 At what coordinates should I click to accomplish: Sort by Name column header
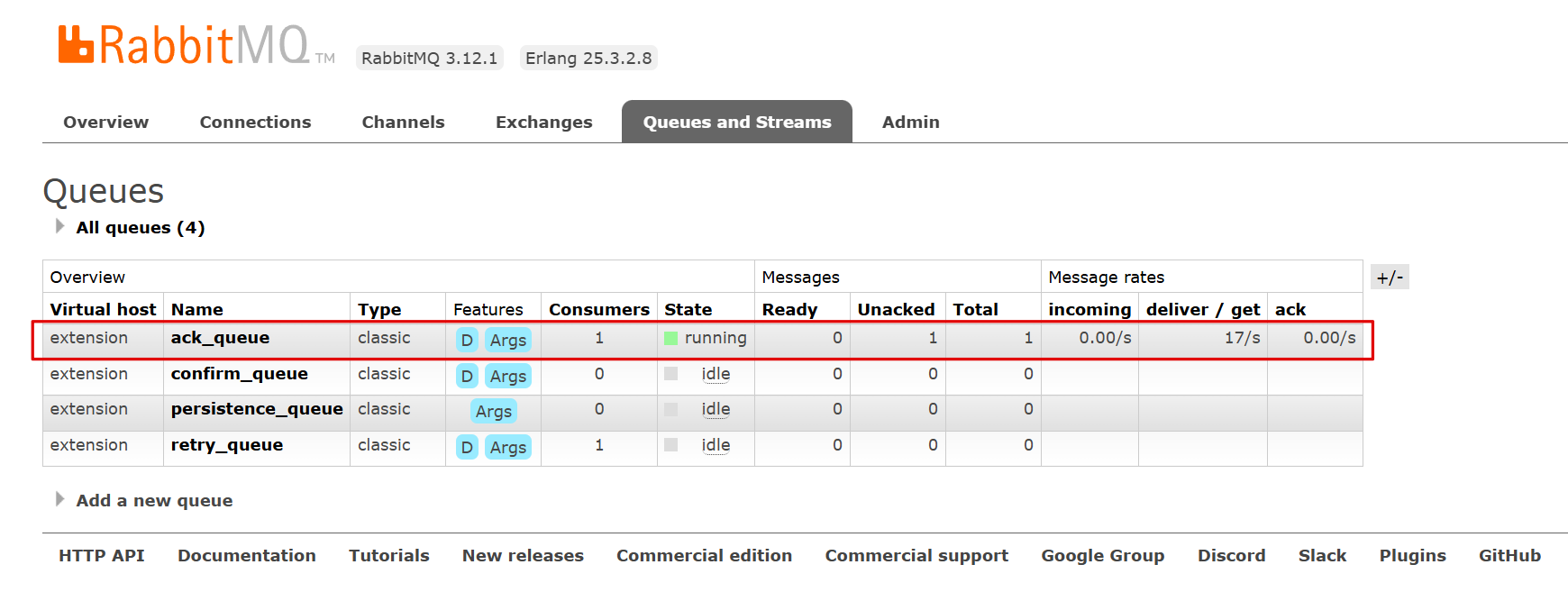point(197,309)
